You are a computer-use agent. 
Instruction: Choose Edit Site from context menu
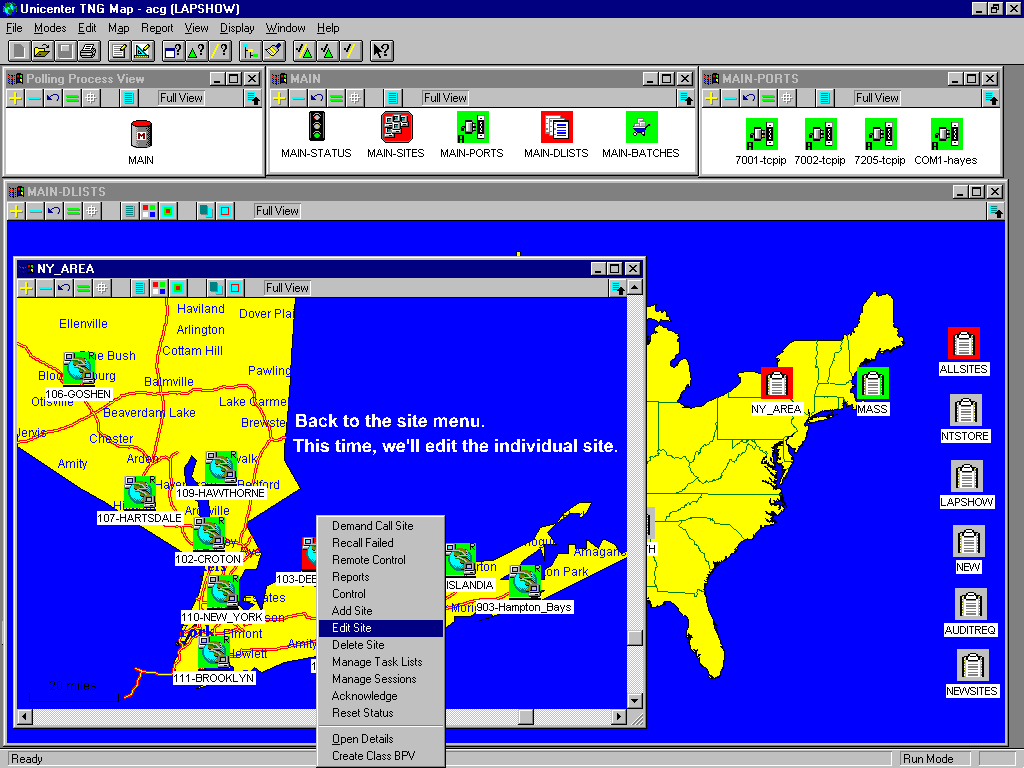pyautogui.click(x=381, y=628)
